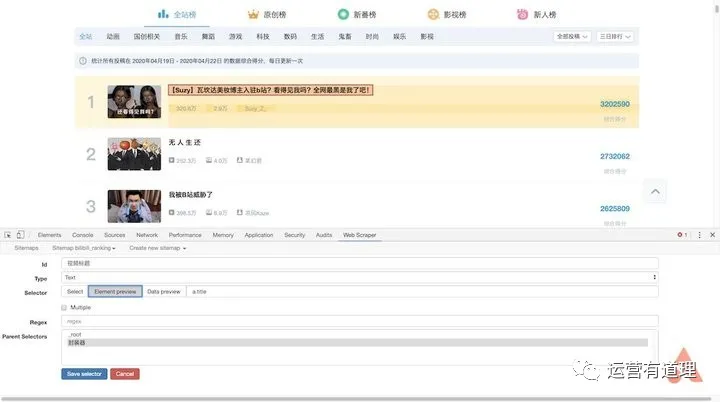
Task: Switch to the Console DevTools tab
Action: pyautogui.click(x=83, y=235)
